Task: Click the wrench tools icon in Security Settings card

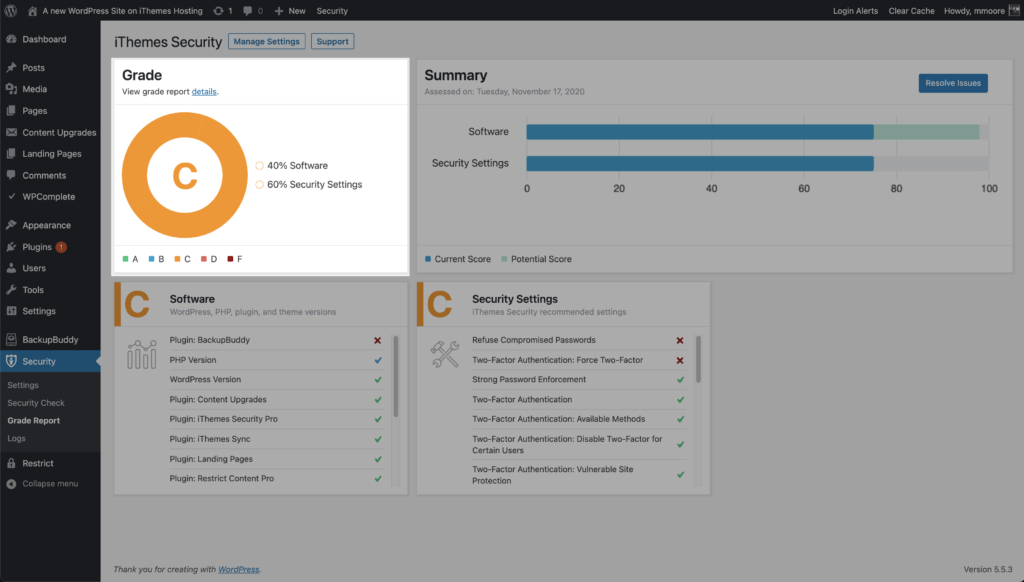Action: click(445, 354)
